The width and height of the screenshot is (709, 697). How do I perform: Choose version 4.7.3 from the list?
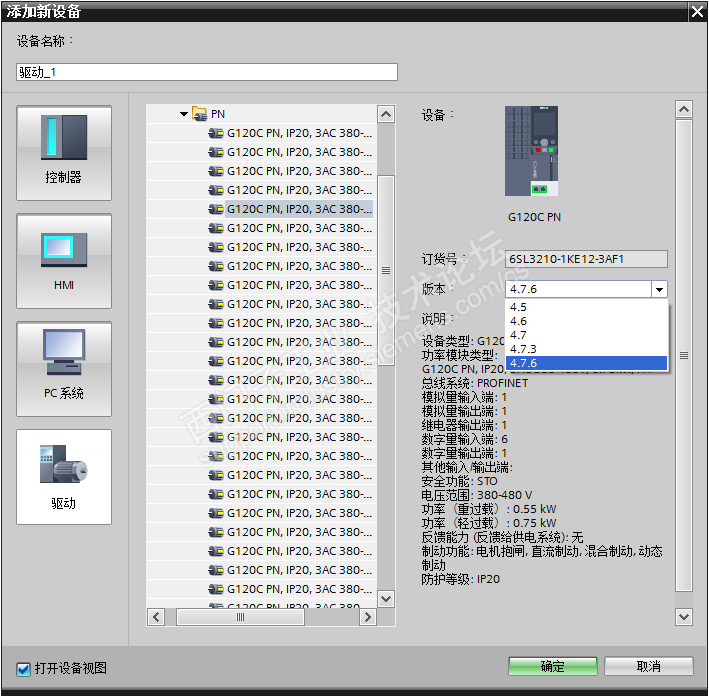(x=586, y=349)
